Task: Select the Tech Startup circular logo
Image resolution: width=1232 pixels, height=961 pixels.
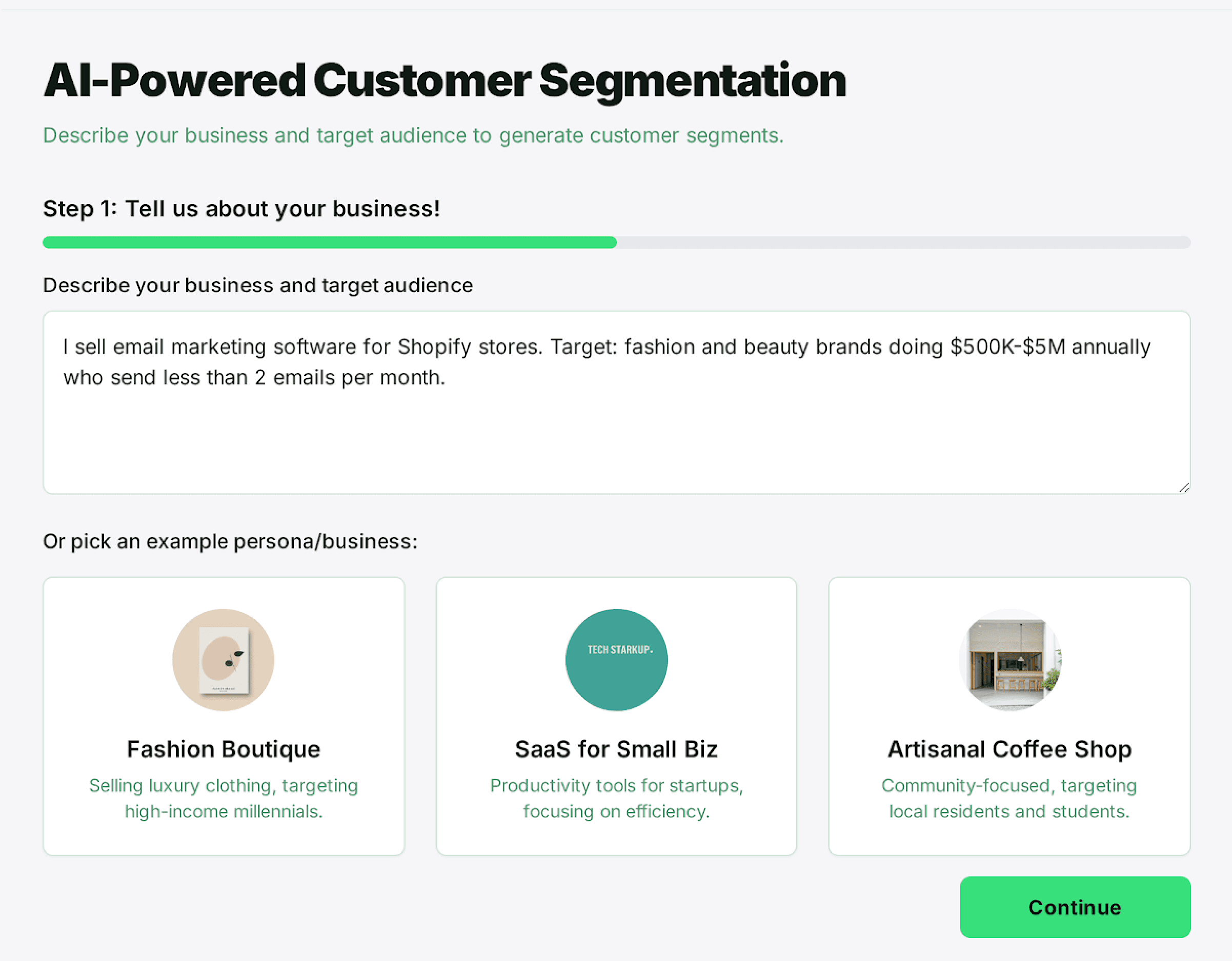Action: click(616, 660)
